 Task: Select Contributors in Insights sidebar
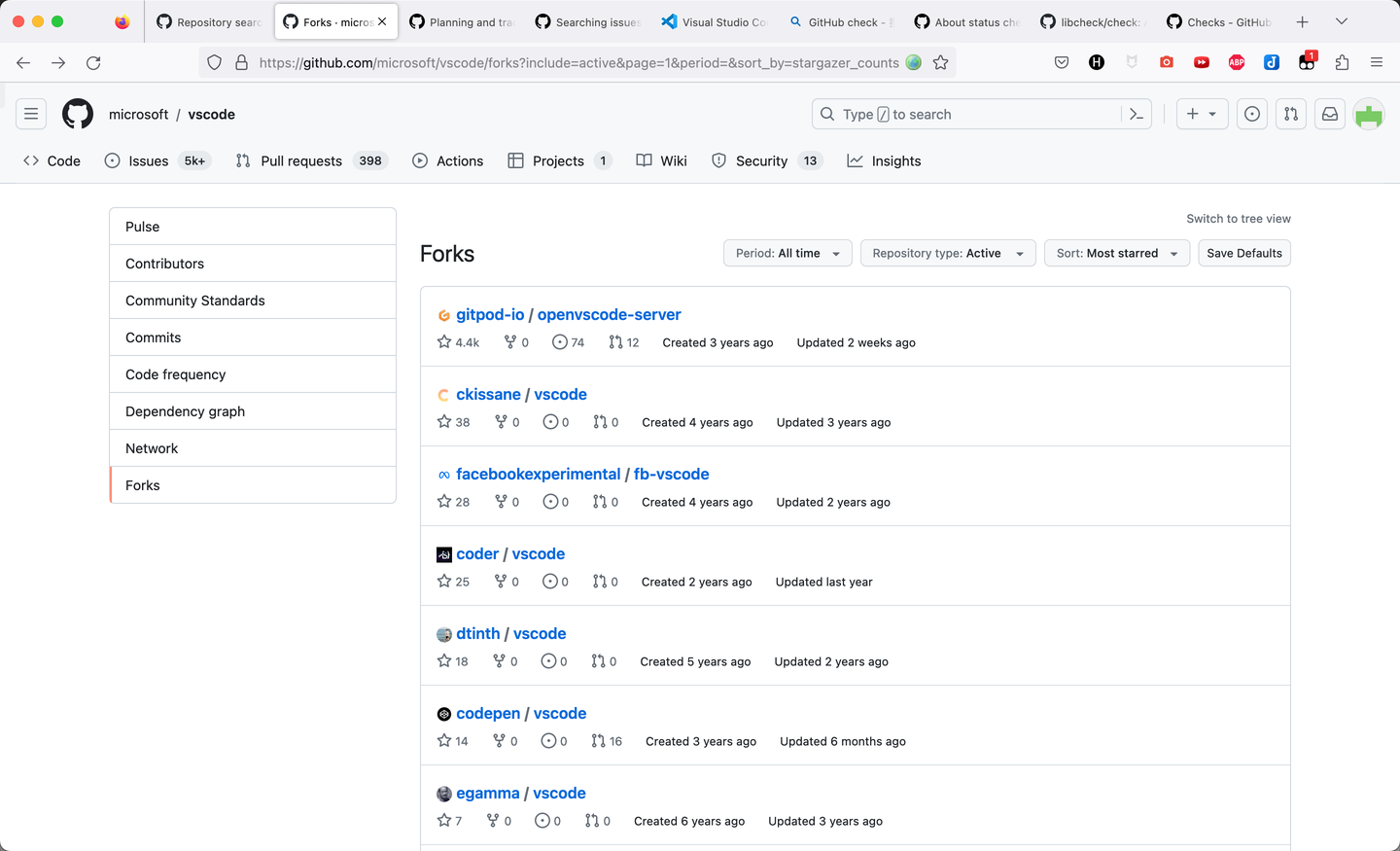tap(253, 264)
